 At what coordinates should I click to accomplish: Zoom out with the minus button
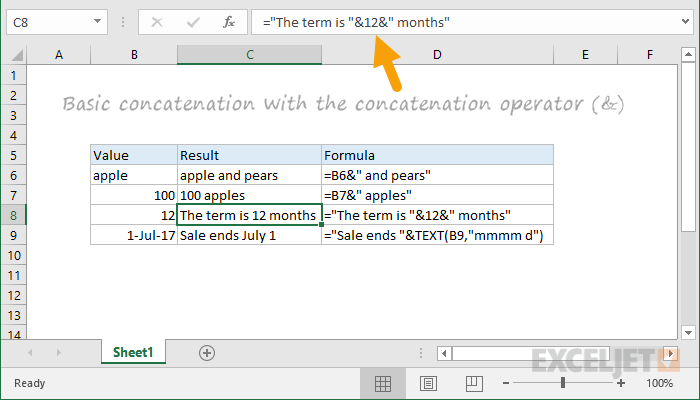506,383
